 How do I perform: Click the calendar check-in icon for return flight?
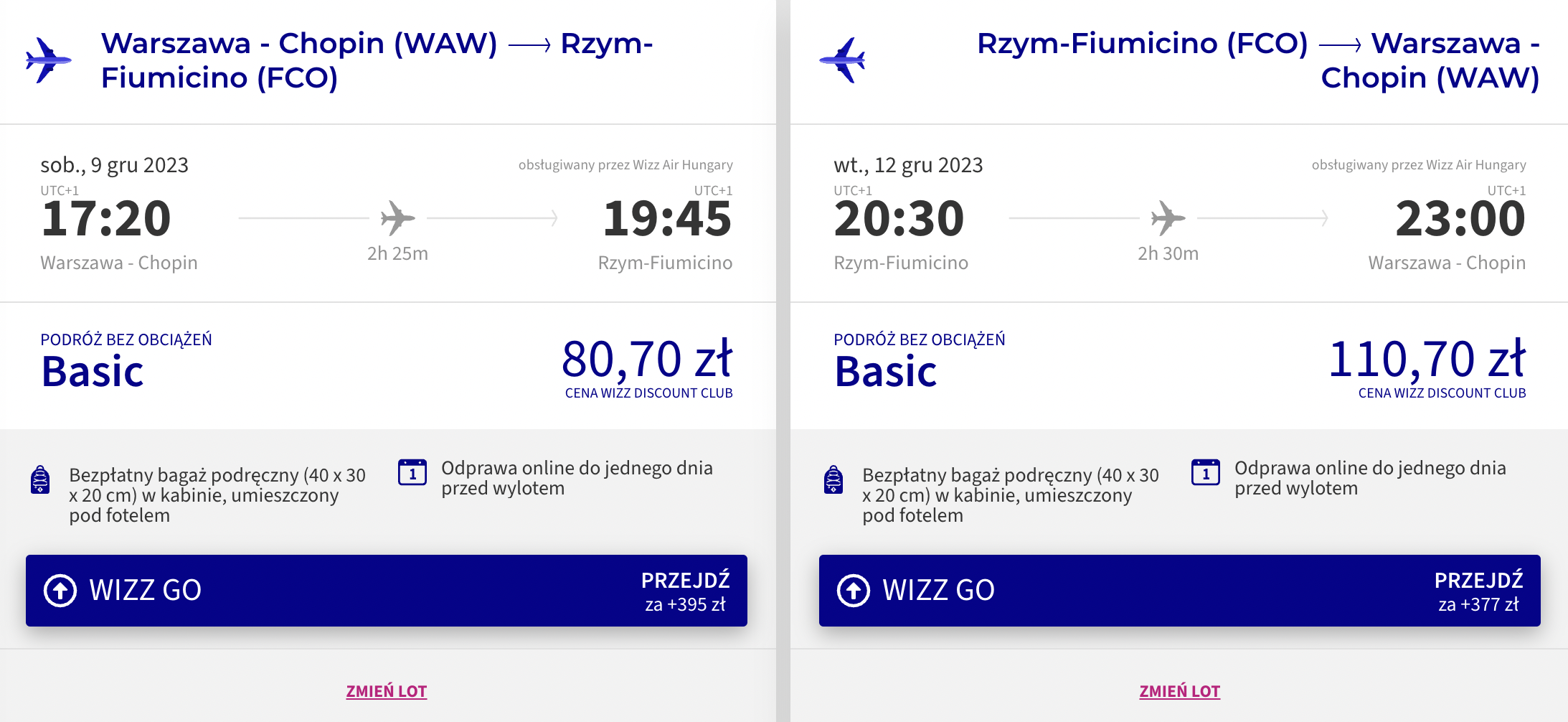coord(1206,472)
